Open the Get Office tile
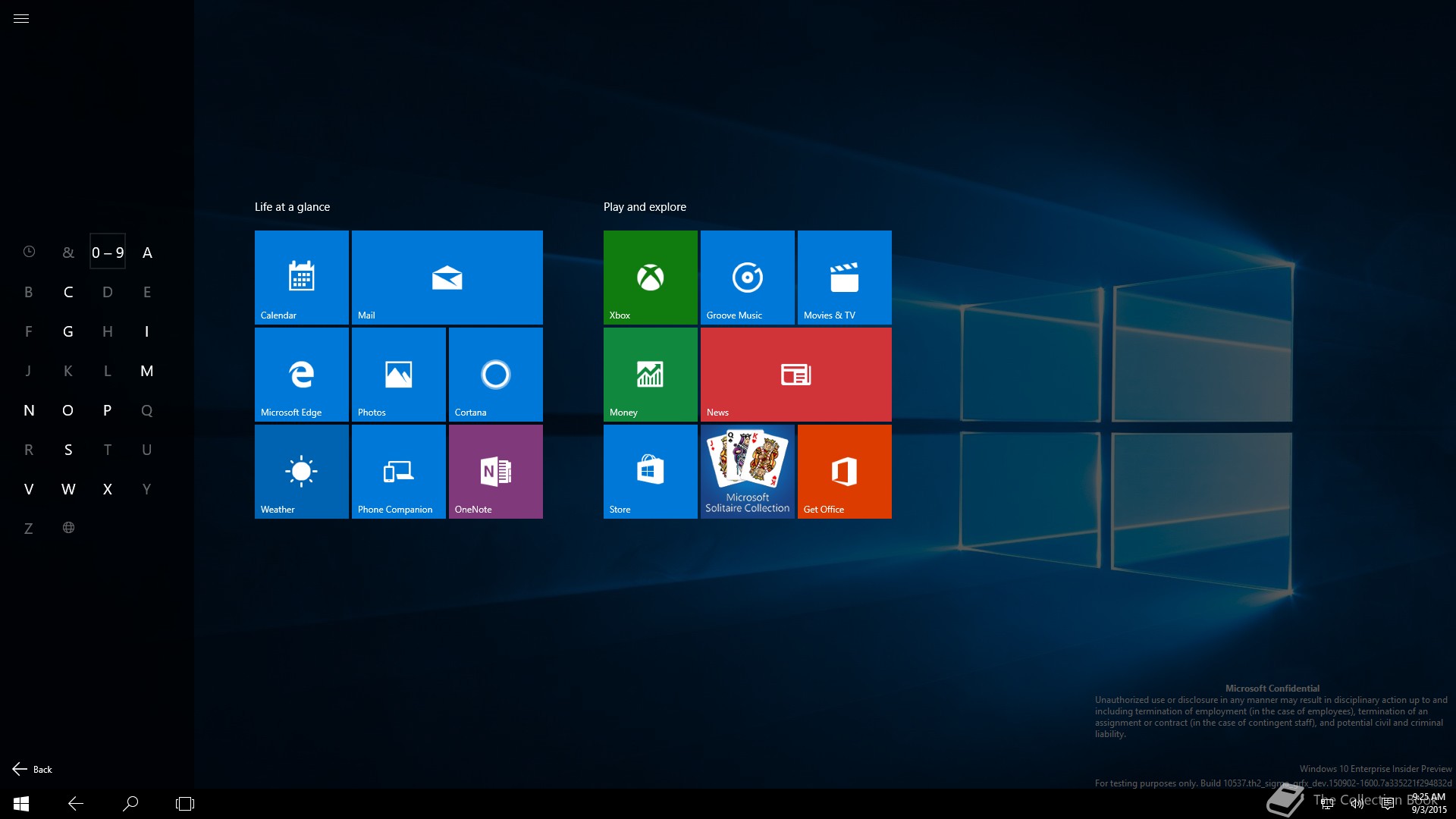The width and height of the screenshot is (1456, 819). click(x=845, y=472)
